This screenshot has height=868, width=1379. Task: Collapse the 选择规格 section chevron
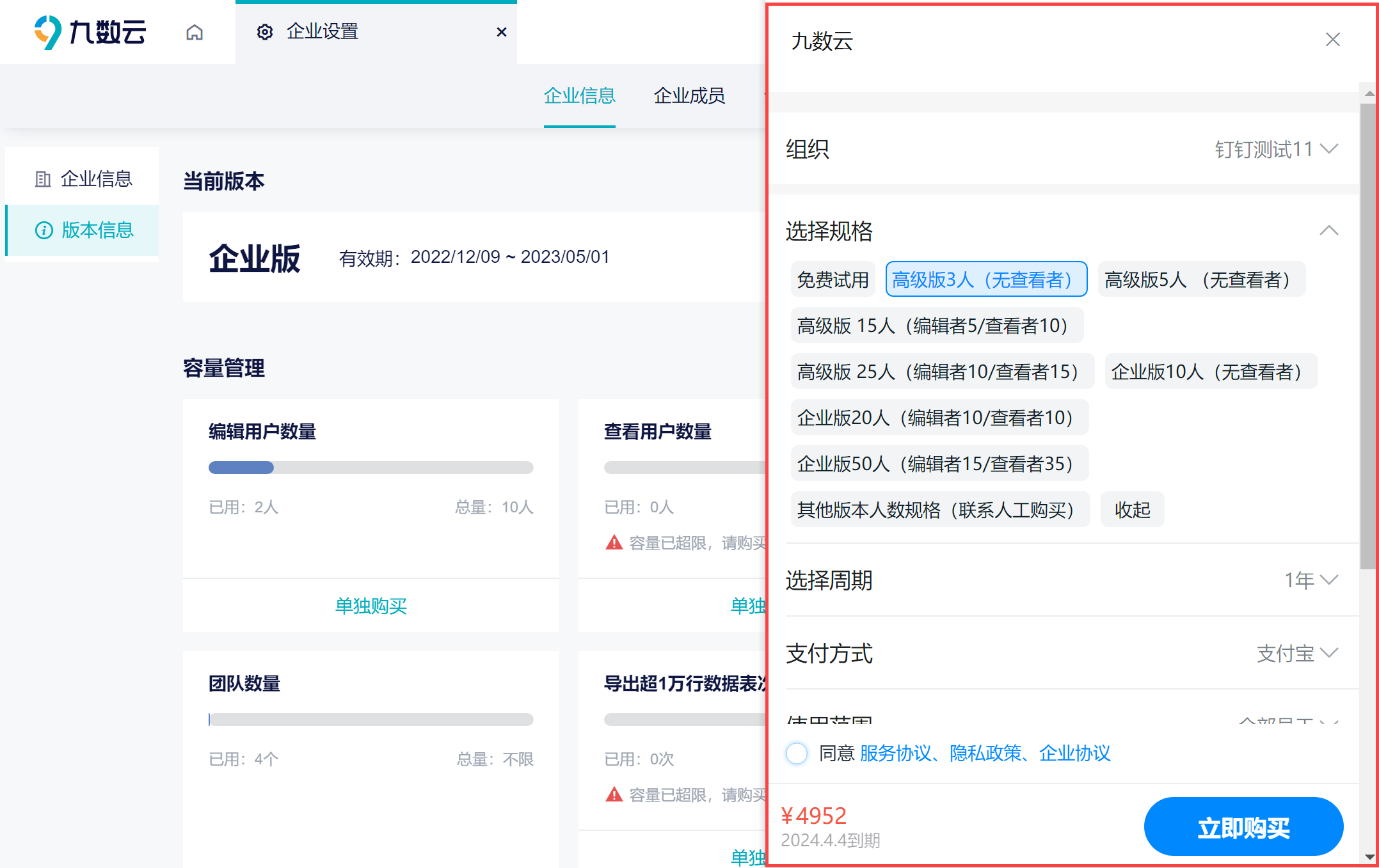[x=1328, y=231]
